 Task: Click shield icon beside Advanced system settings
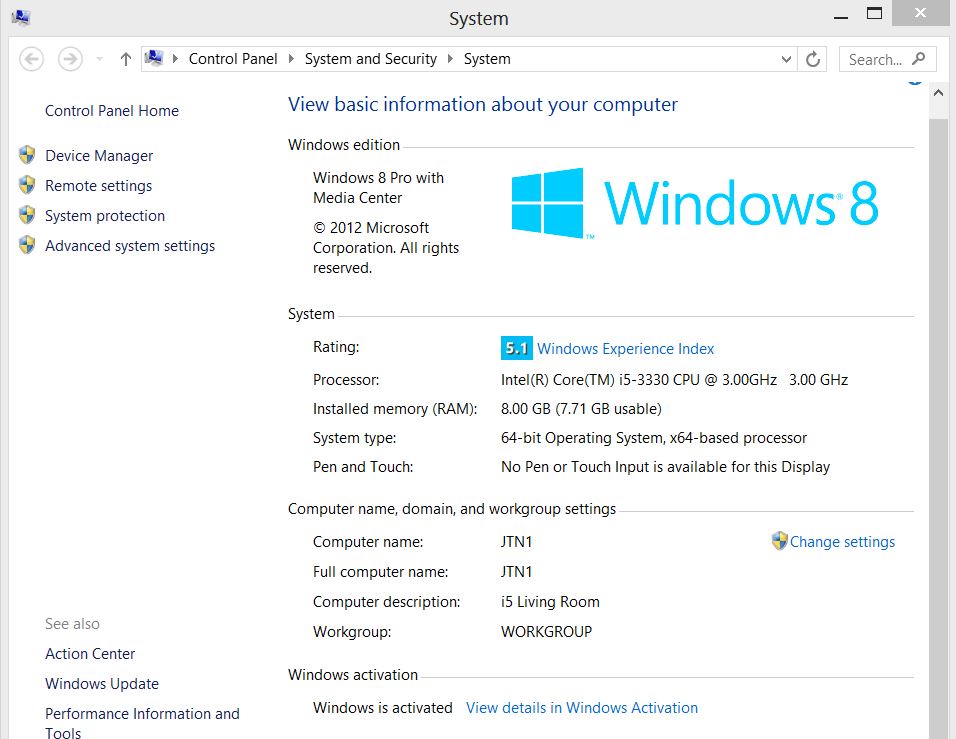point(27,245)
